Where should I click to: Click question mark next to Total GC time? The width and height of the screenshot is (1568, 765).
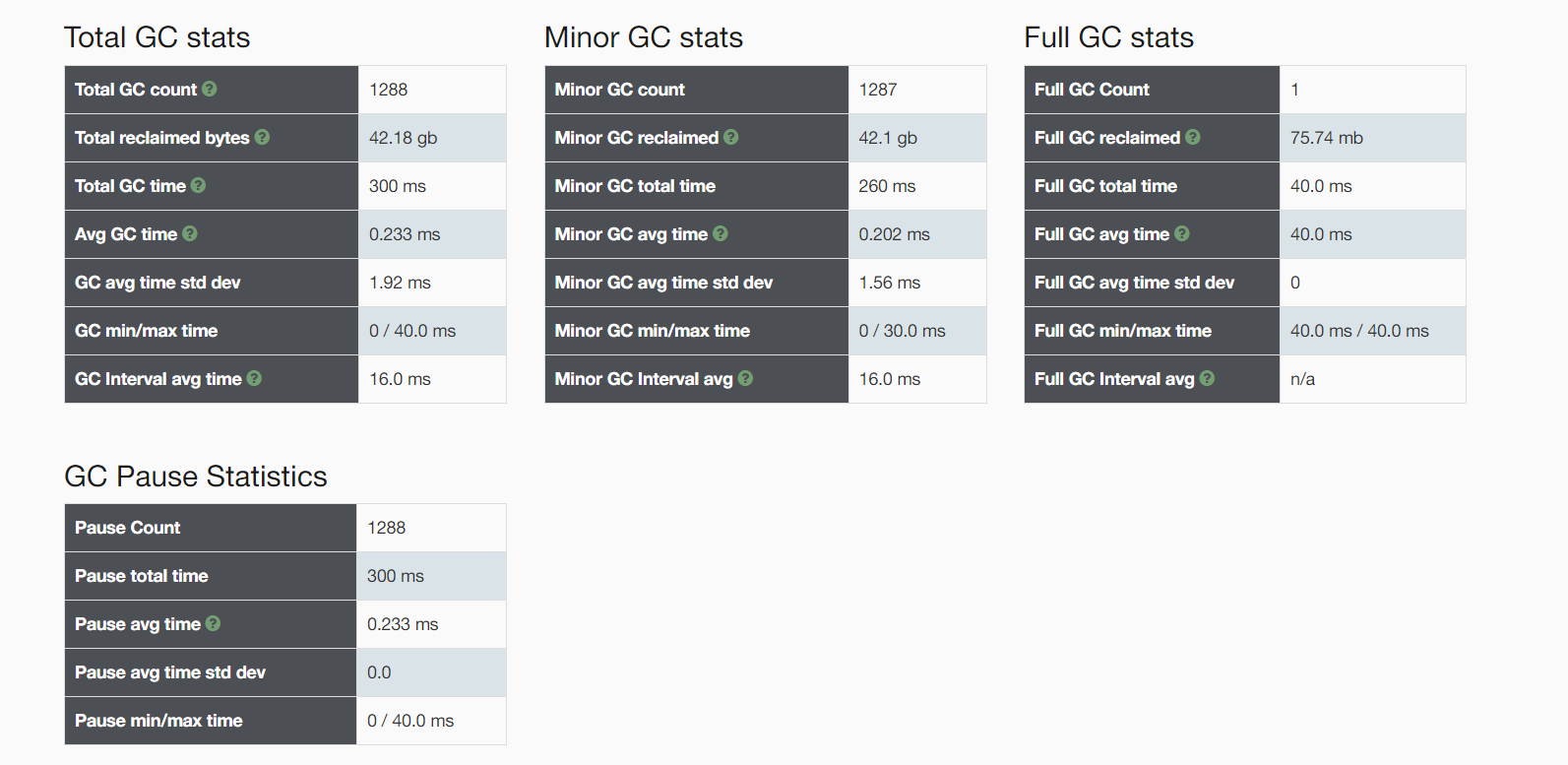coord(199,185)
